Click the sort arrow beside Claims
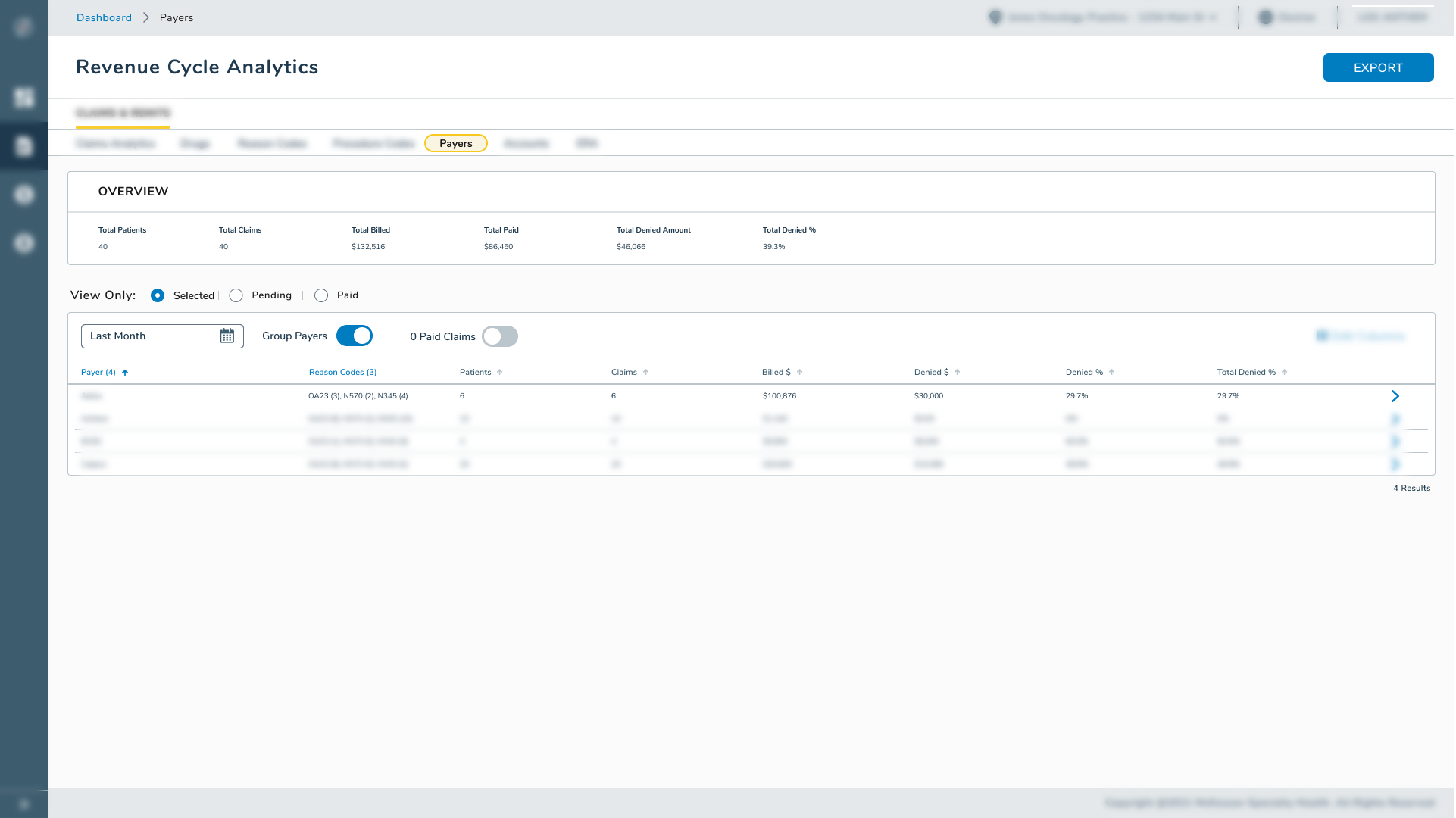1456x818 pixels. click(645, 373)
